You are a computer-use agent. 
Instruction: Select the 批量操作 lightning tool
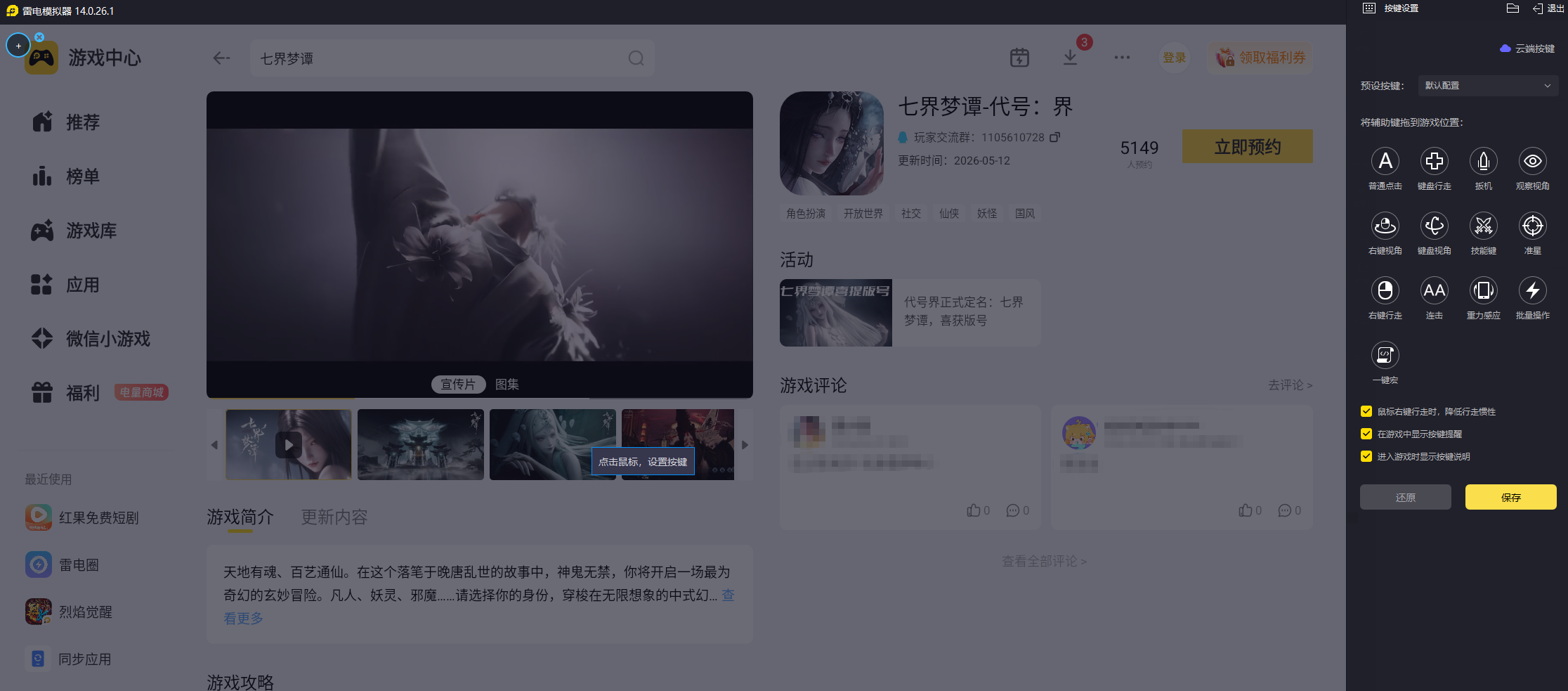(x=1532, y=291)
